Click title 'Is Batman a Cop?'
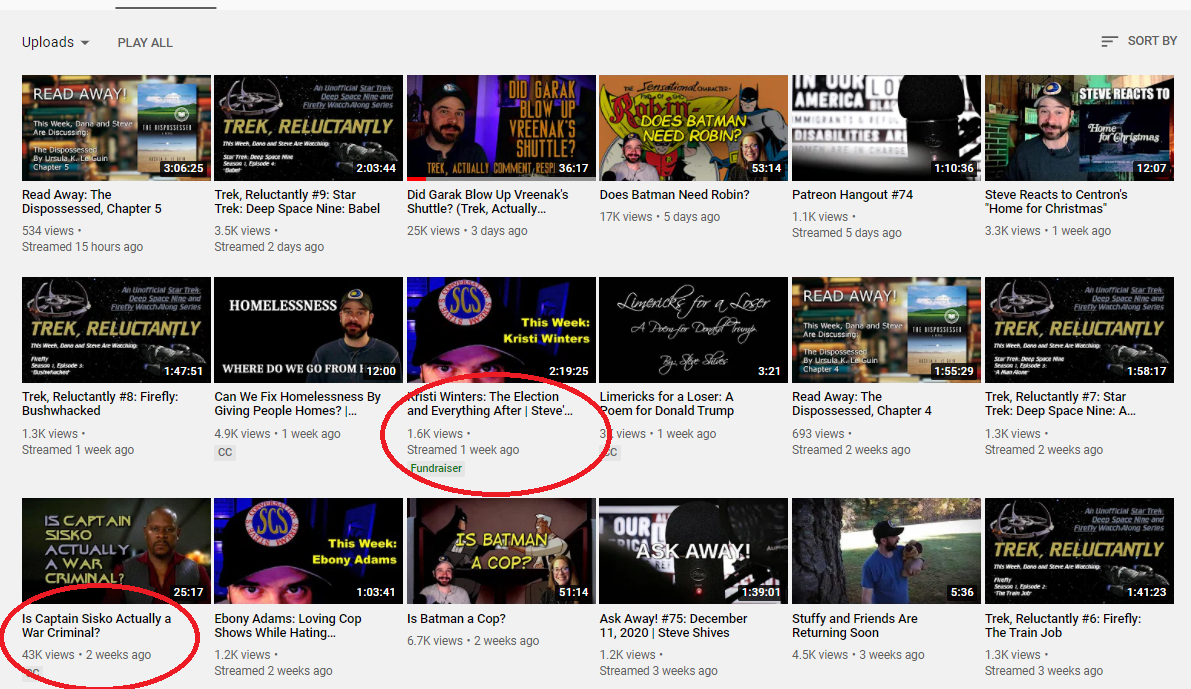Screen dimensions: 1191x689 (456, 618)
